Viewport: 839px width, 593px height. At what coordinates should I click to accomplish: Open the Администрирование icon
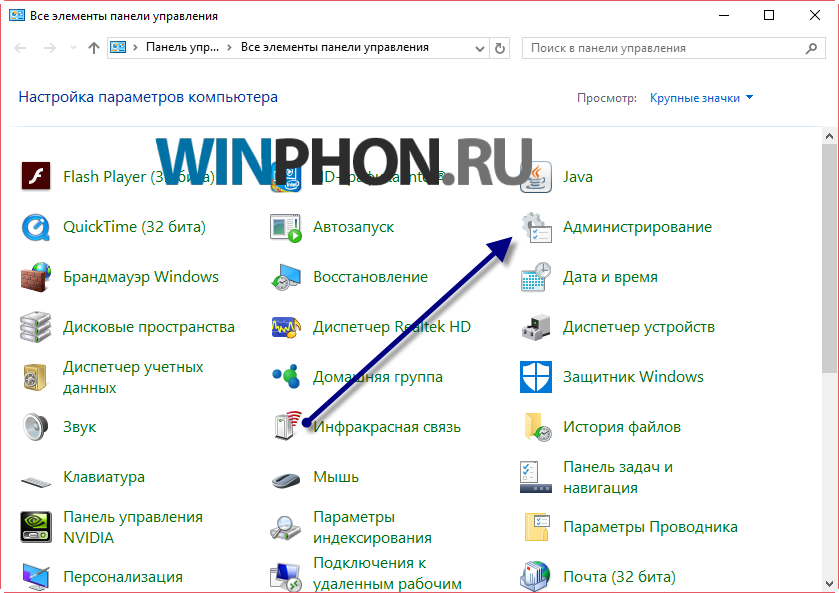[x=536, y=227]
